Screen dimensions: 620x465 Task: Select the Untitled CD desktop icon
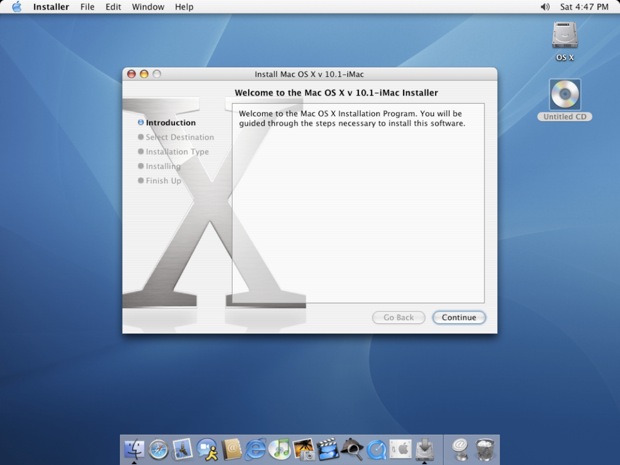tap(565, 95)
